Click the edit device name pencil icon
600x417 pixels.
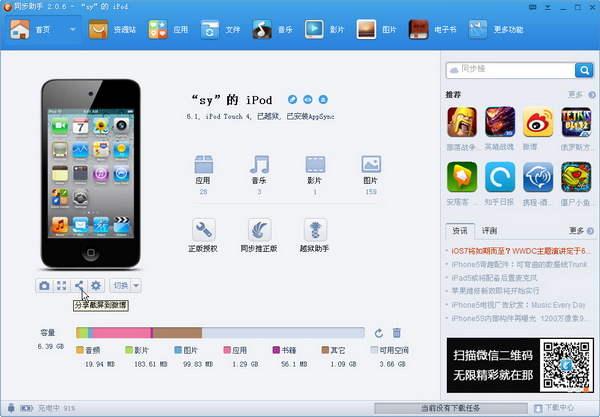pos(292,99)
